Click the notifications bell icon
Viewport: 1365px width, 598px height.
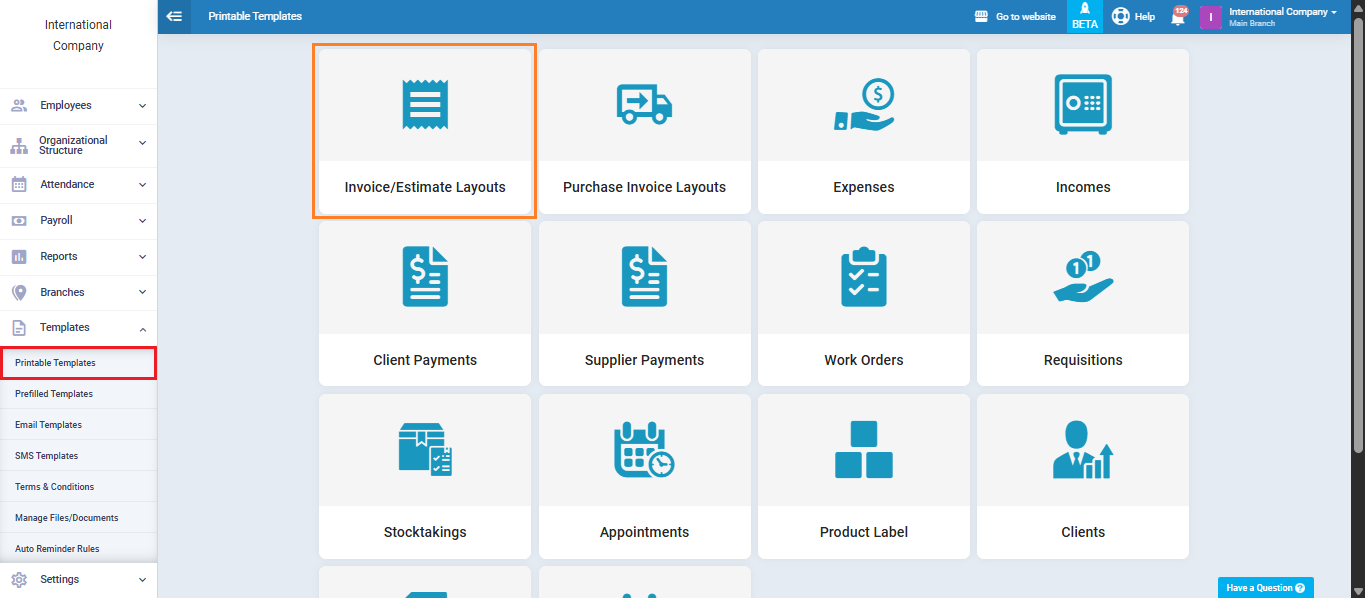click(x=1178, y=17)
